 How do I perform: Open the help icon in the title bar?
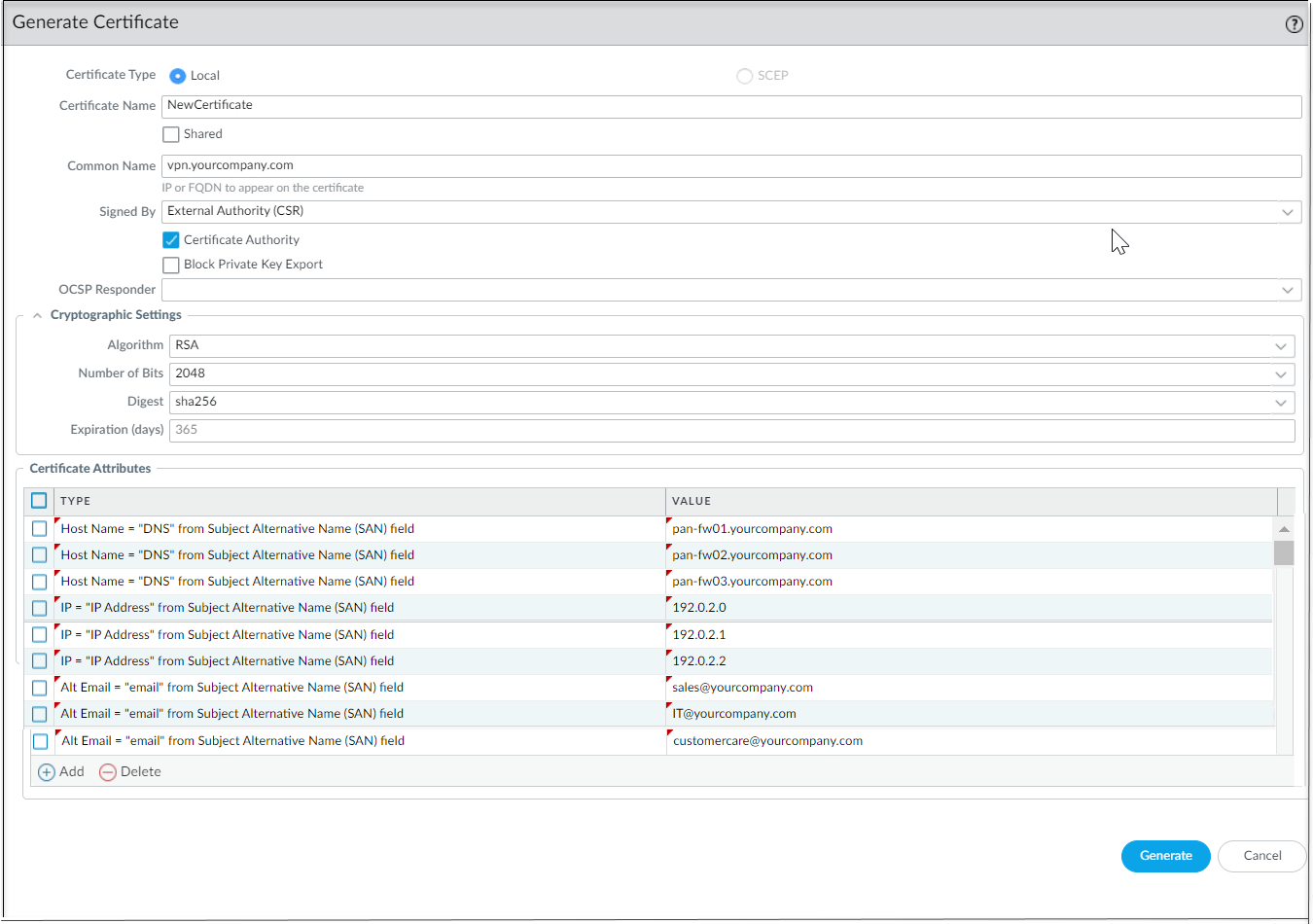[1294, 23]
